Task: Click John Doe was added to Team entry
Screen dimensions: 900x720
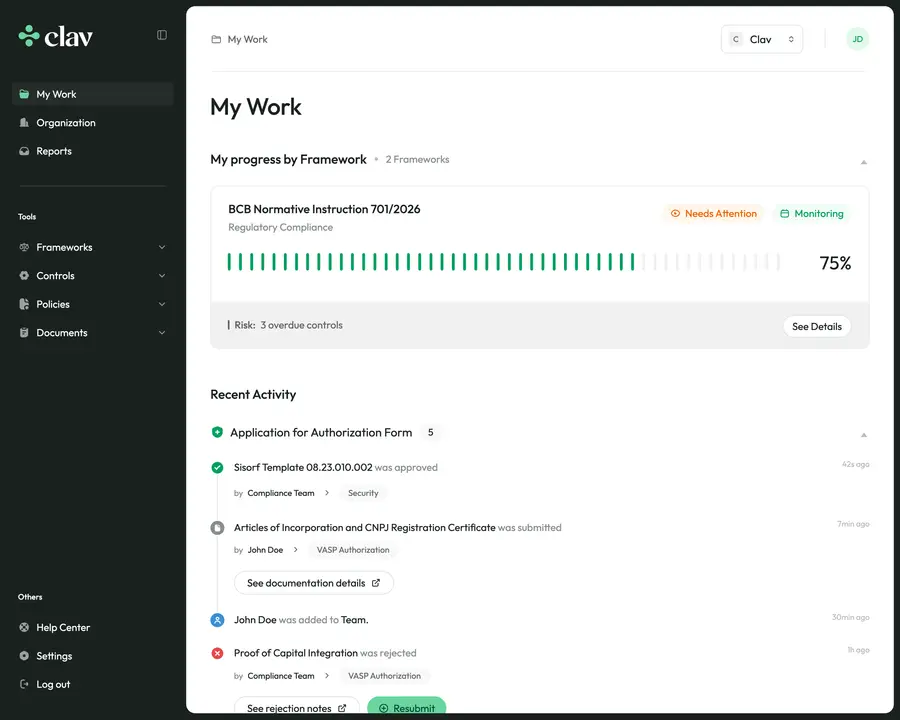Action: pyautogui.click(x=301, y=620)
